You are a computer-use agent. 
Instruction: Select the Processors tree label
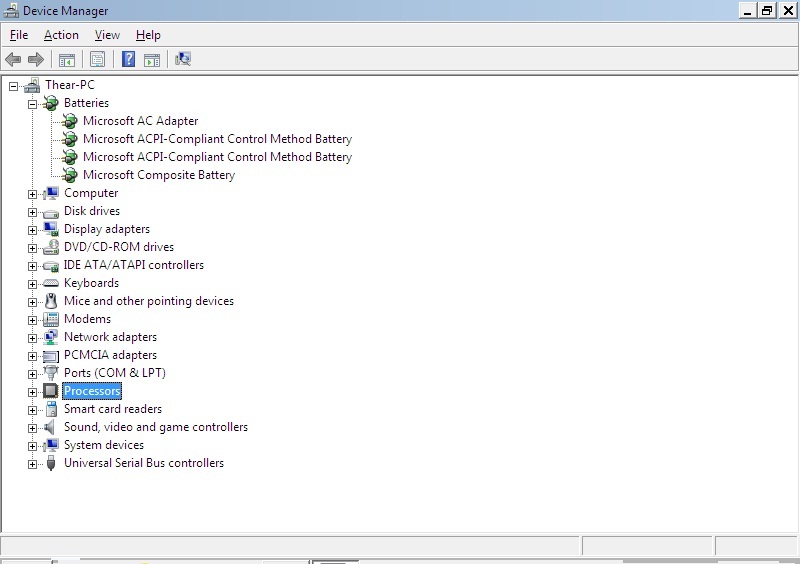(92, 391)
